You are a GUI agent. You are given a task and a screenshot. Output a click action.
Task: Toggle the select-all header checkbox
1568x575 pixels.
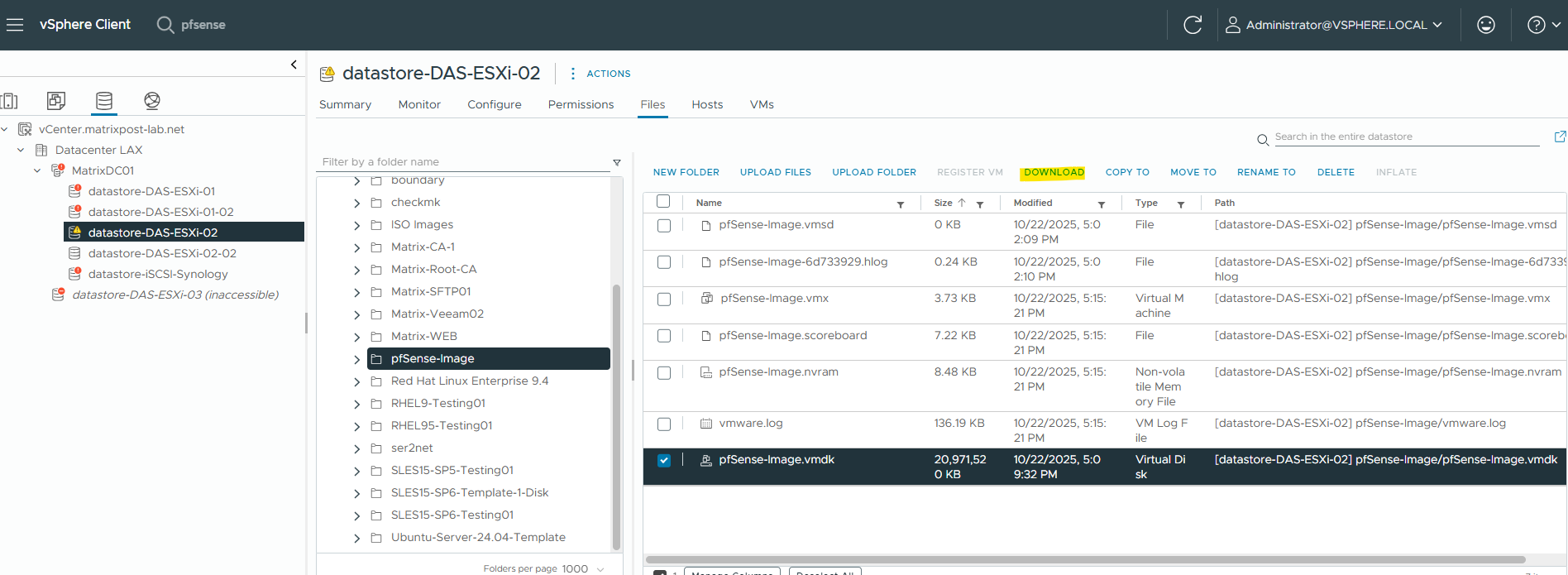tap(663, 202)
